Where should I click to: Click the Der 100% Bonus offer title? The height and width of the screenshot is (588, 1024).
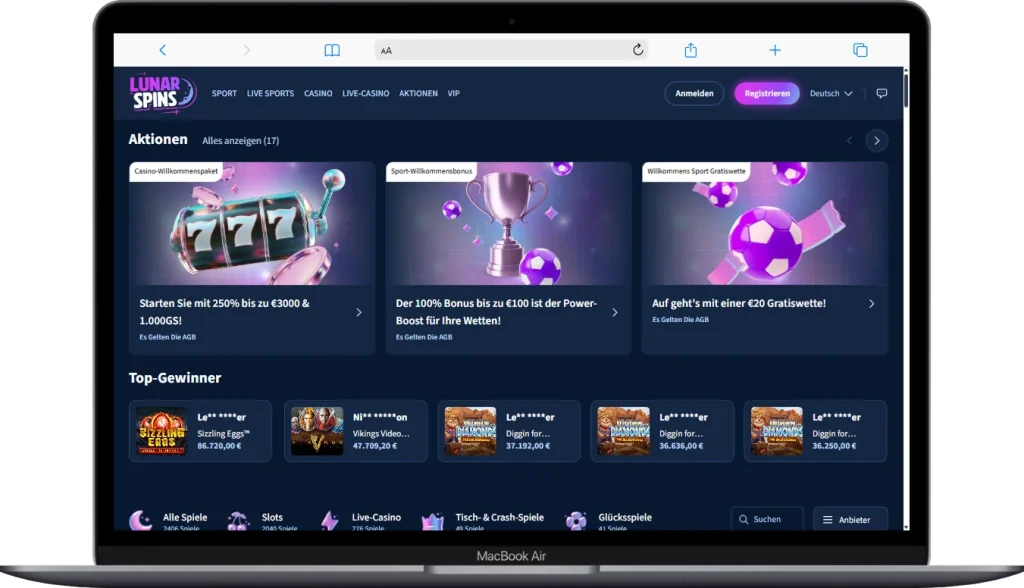496,312
